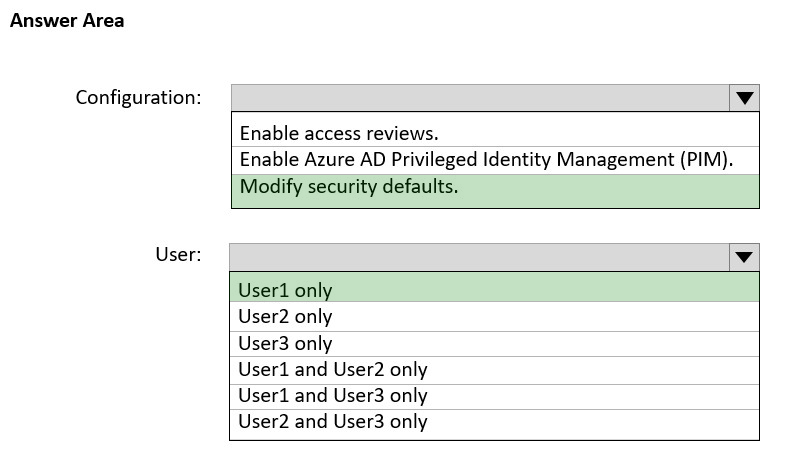Image resolution: width=791 pixels, height=466 pixels.
Task: Open the Configuration dropdown arrow
Action: pos(744,98)
